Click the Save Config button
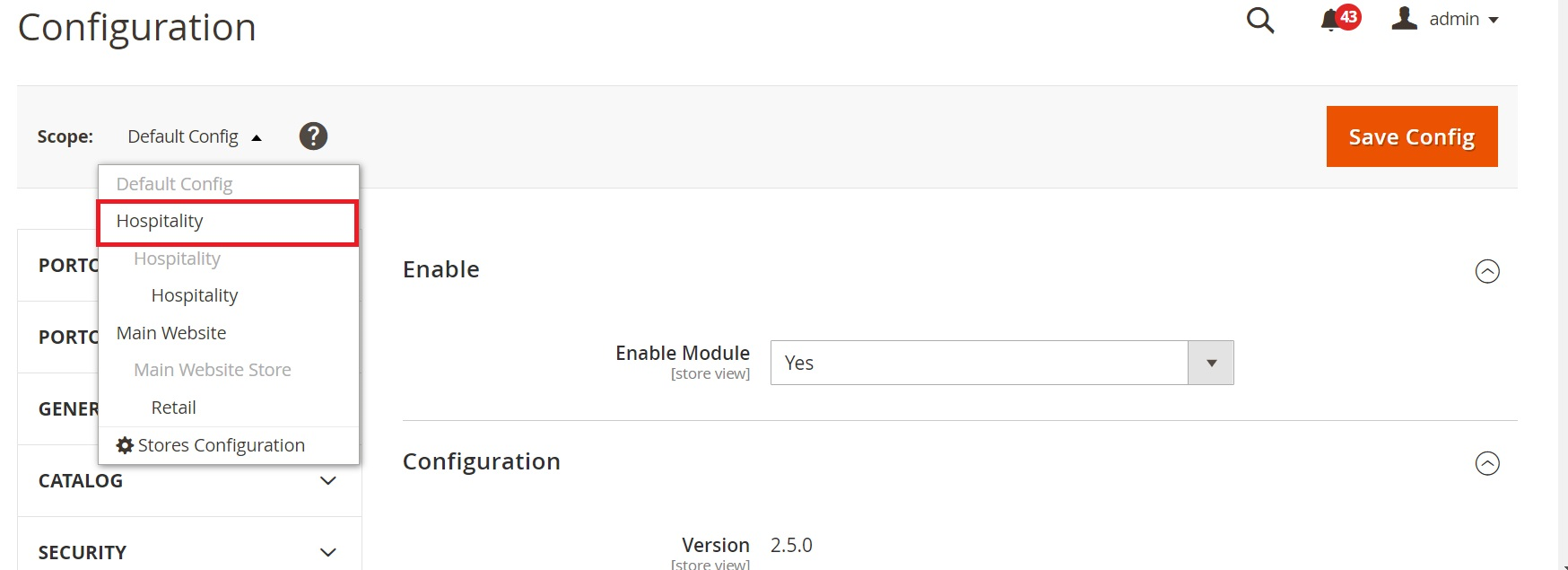The height and width of the screenshot is (570, 1568). click(x=1411, y=136)
